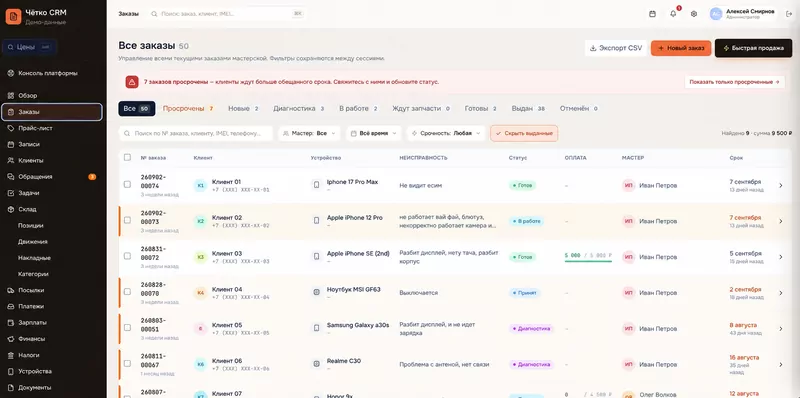
Task: Click the logout icon beside Алексей Смирнов
Action: coord(789,14)
